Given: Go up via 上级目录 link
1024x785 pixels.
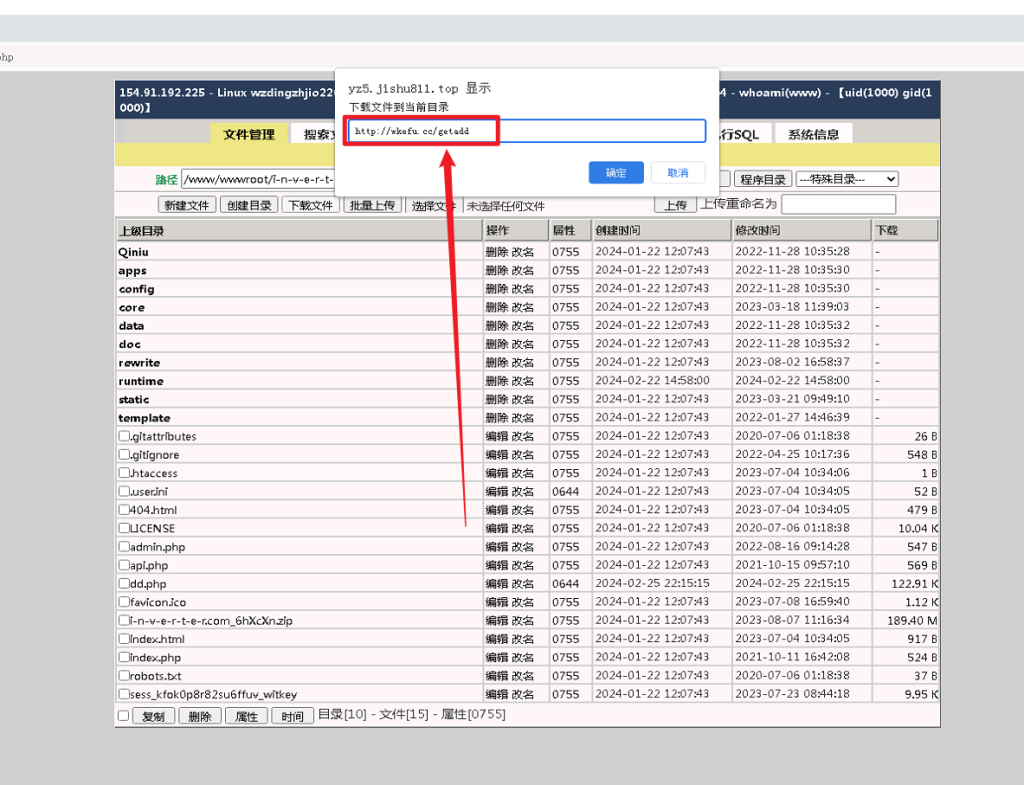Looking at the screenshot, I should (x=142, y=231).
